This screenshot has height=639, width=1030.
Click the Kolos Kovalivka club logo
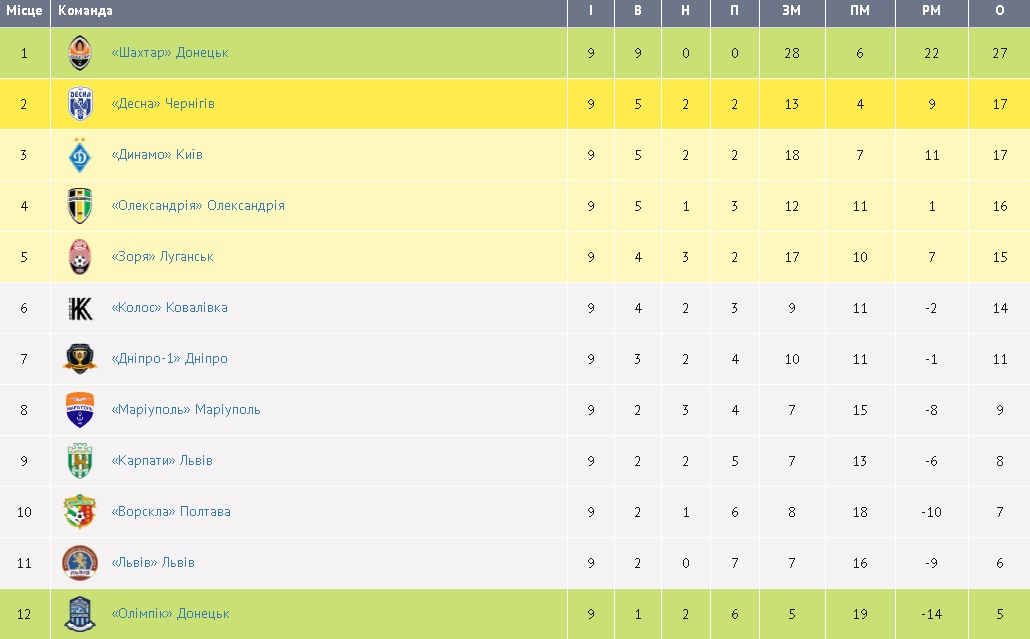point(80,308)
